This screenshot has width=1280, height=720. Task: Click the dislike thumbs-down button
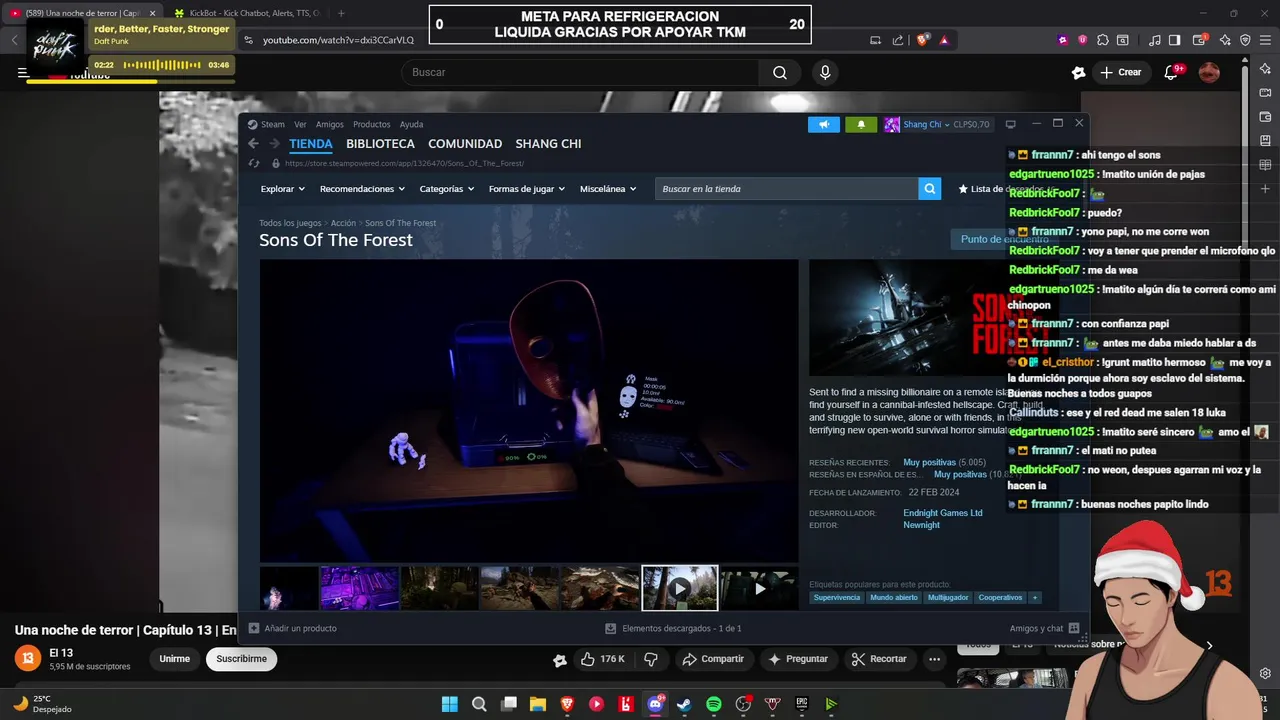(651, 659)
